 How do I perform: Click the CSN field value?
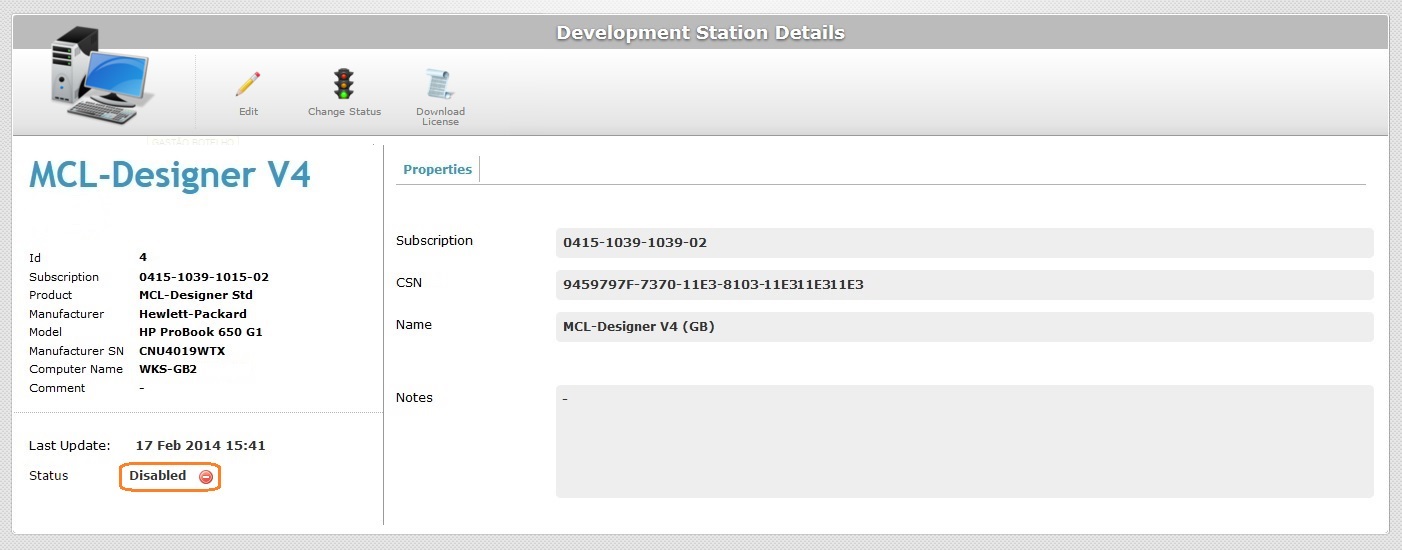click(964, 285)
